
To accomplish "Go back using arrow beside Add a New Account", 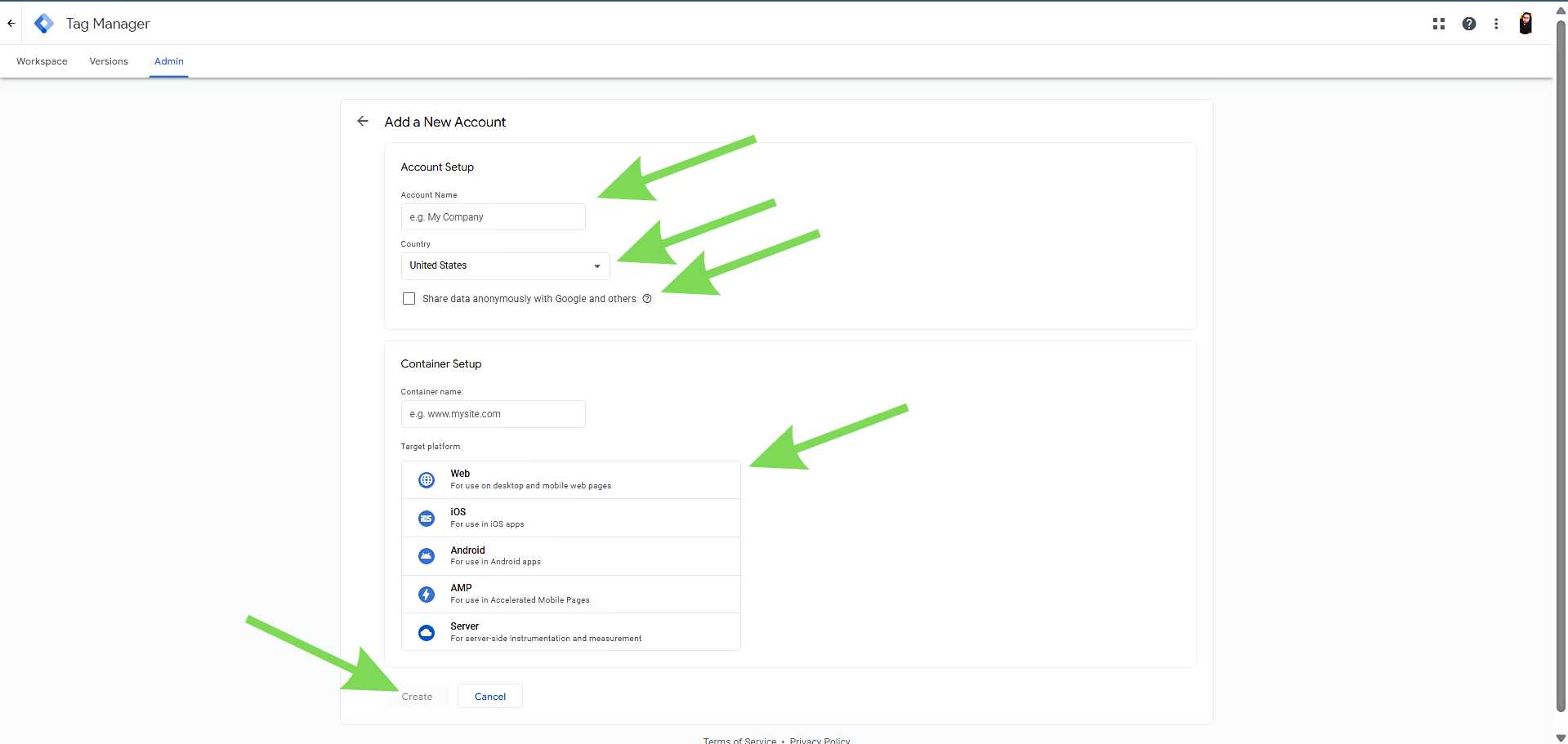I will 363,121.
